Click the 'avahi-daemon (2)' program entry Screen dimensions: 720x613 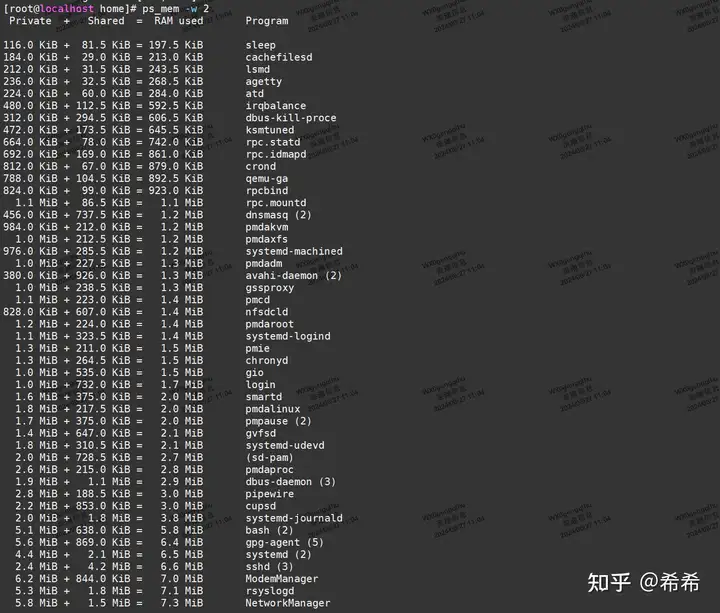click(293, 276)
